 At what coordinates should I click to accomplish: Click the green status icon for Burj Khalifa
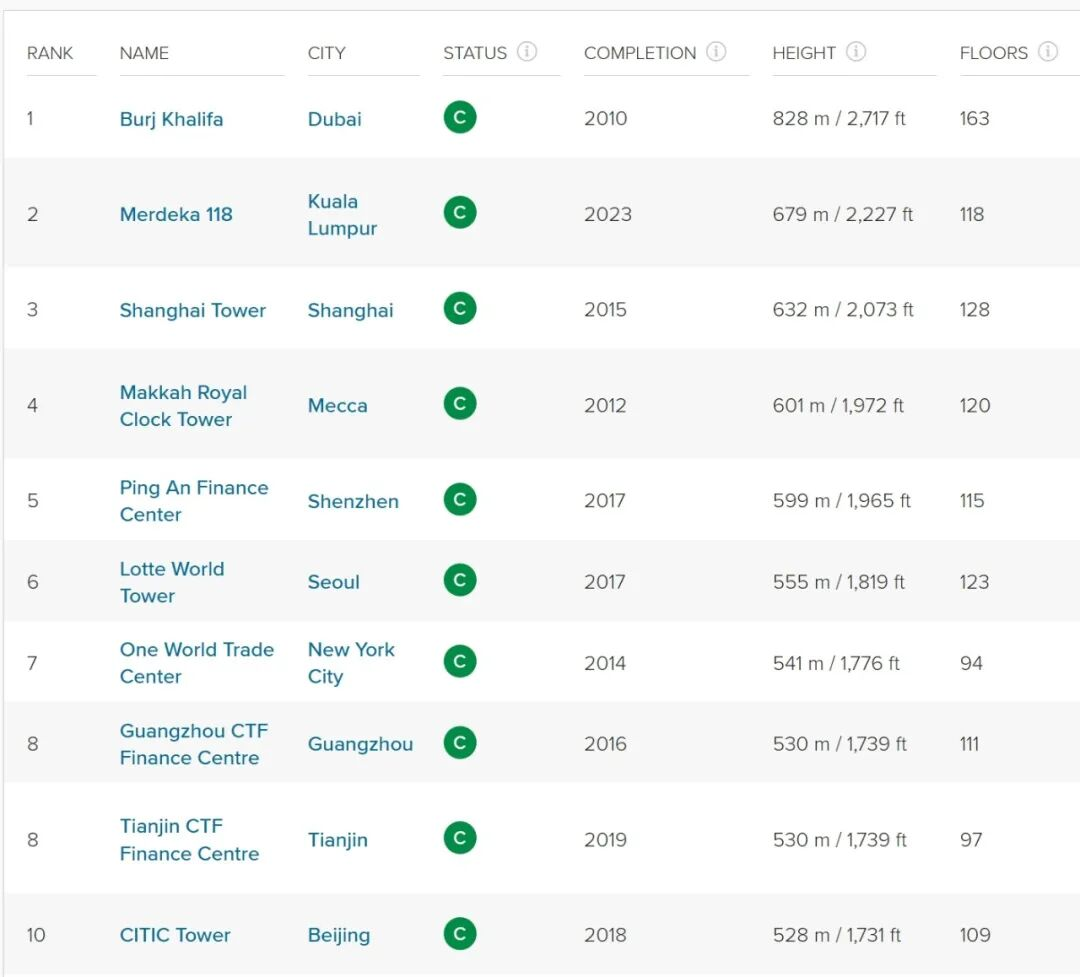[460, 118]
